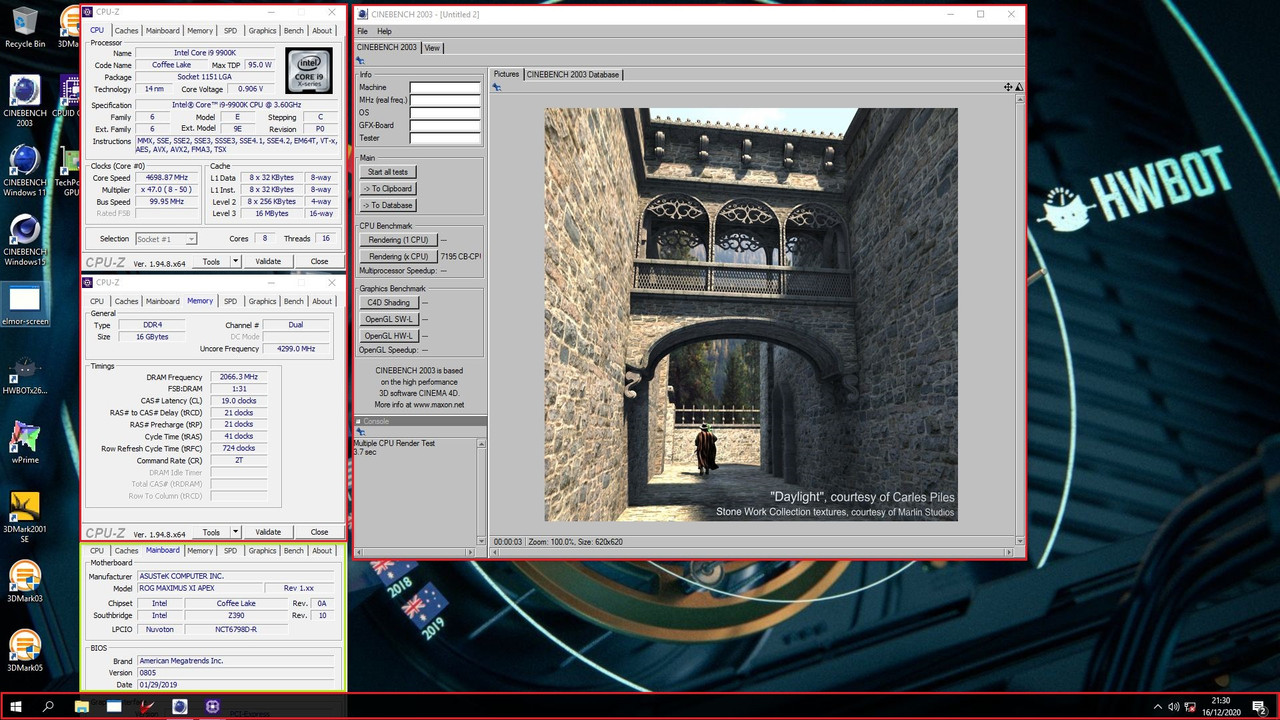Screen dimensions: 1280x720
Task: Open About tab in top CPU-Z window
Action: 321,31
